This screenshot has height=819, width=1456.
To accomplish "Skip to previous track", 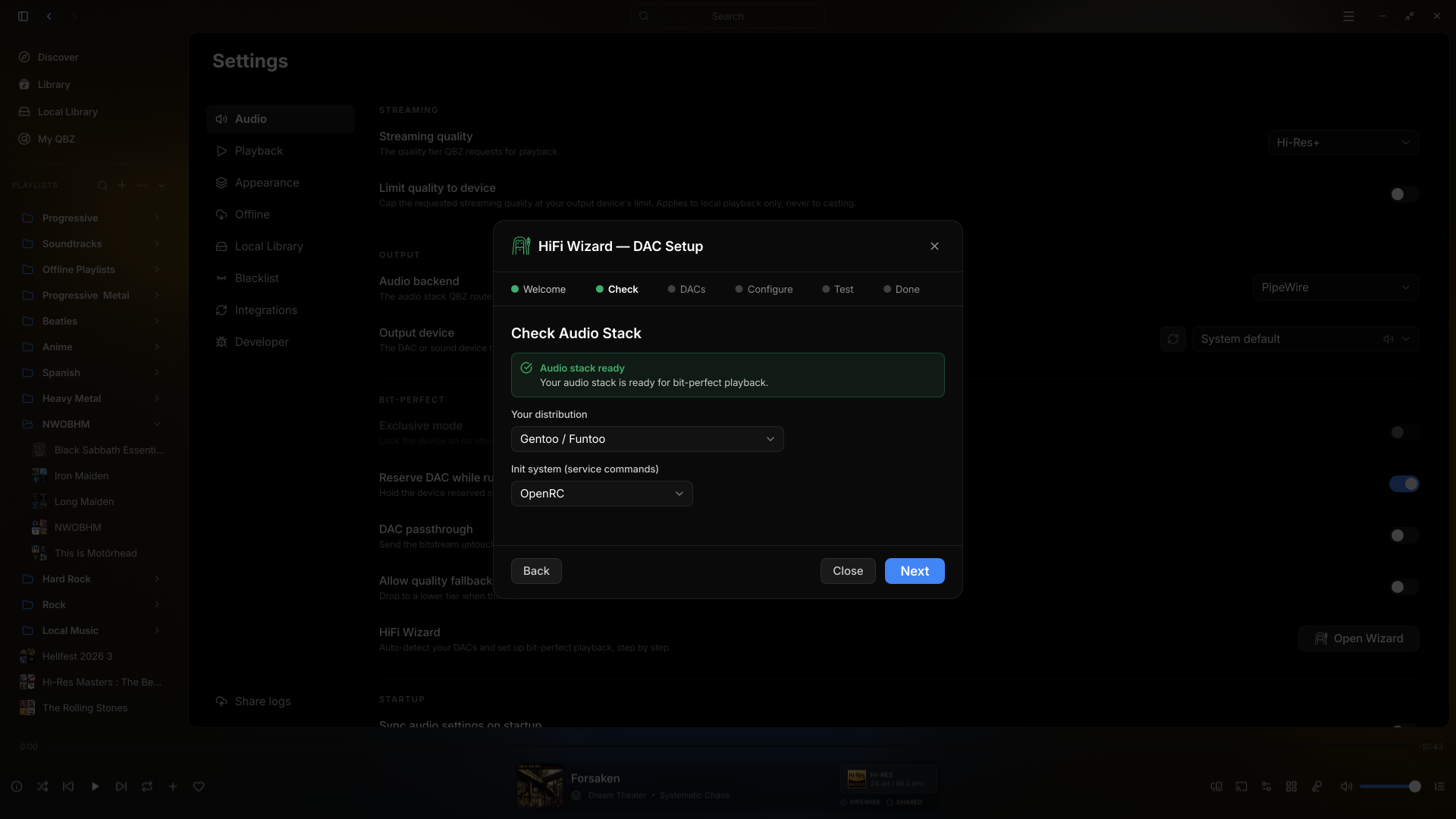I will point(68,786).
